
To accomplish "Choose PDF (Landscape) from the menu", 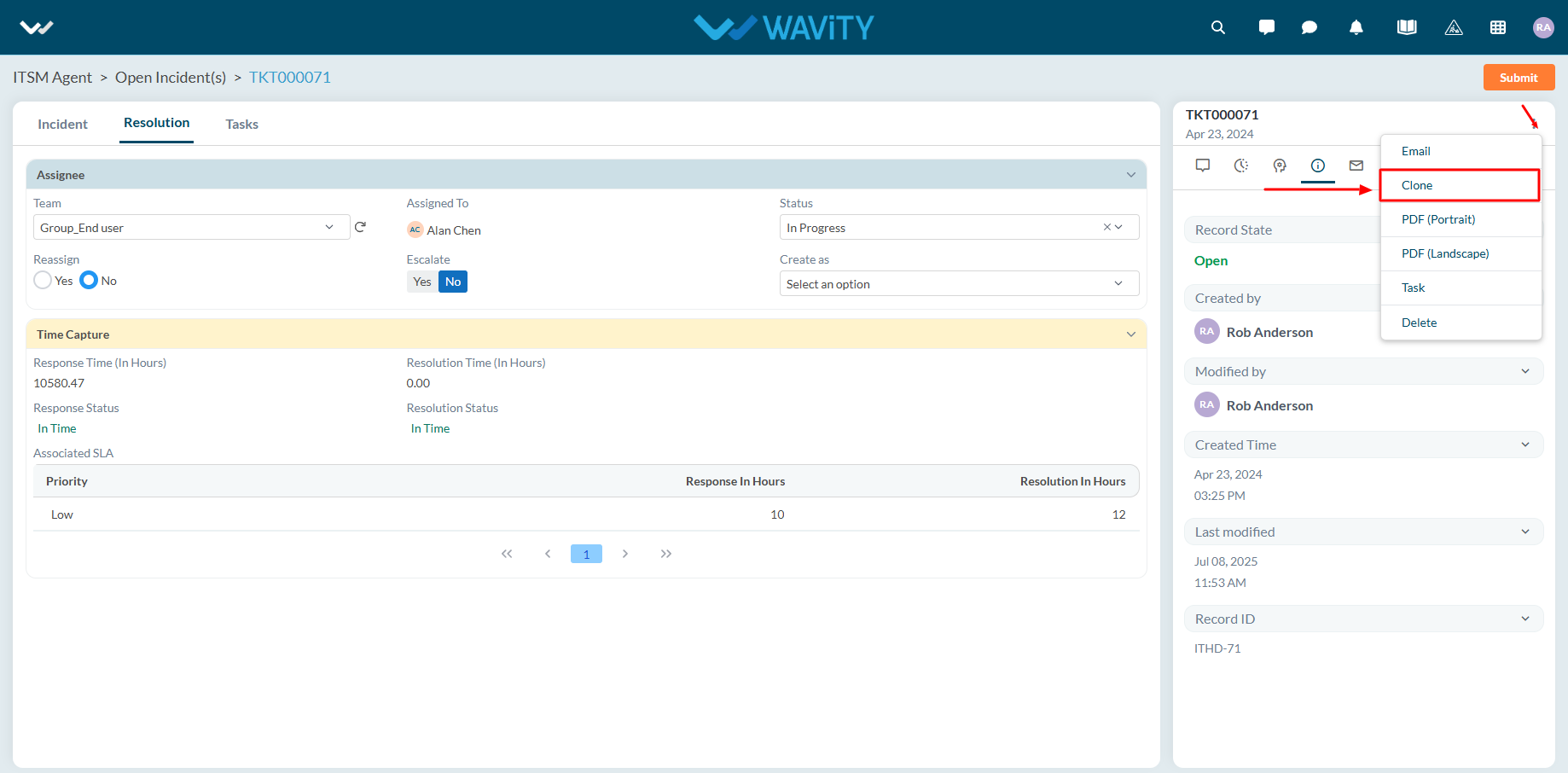I will [1461, 253].
